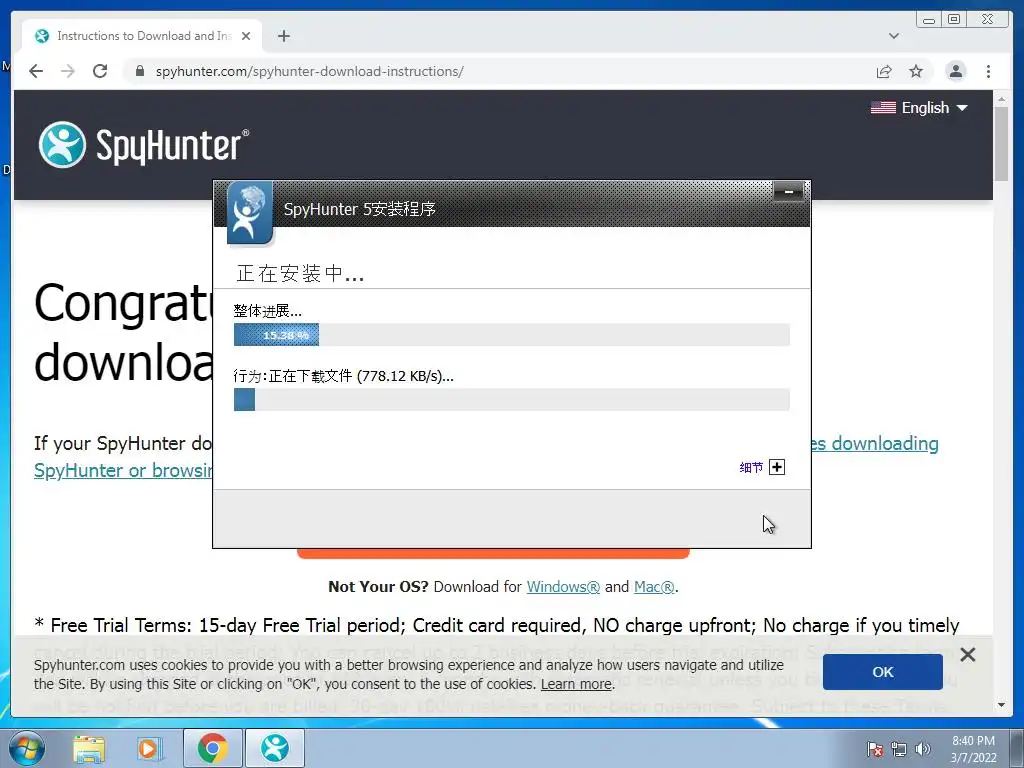Open Windows Explorer from the taskbar
Screen dimensions: 1024x768
(89, 748)
